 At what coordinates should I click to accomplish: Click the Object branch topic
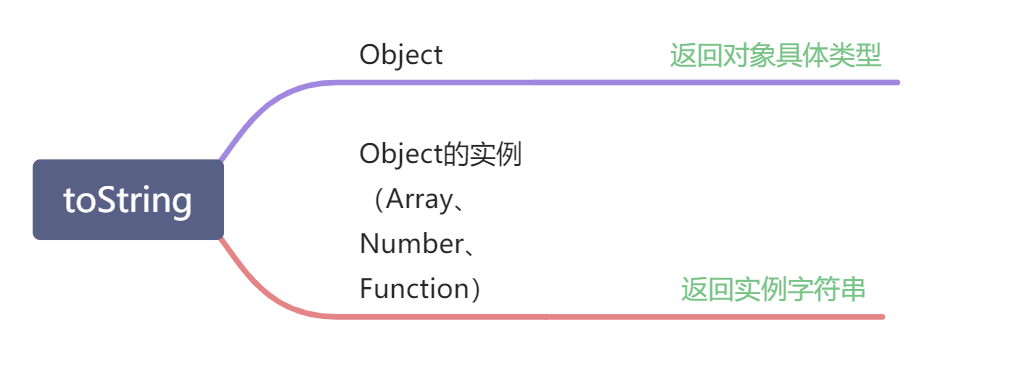coord(401,55)
